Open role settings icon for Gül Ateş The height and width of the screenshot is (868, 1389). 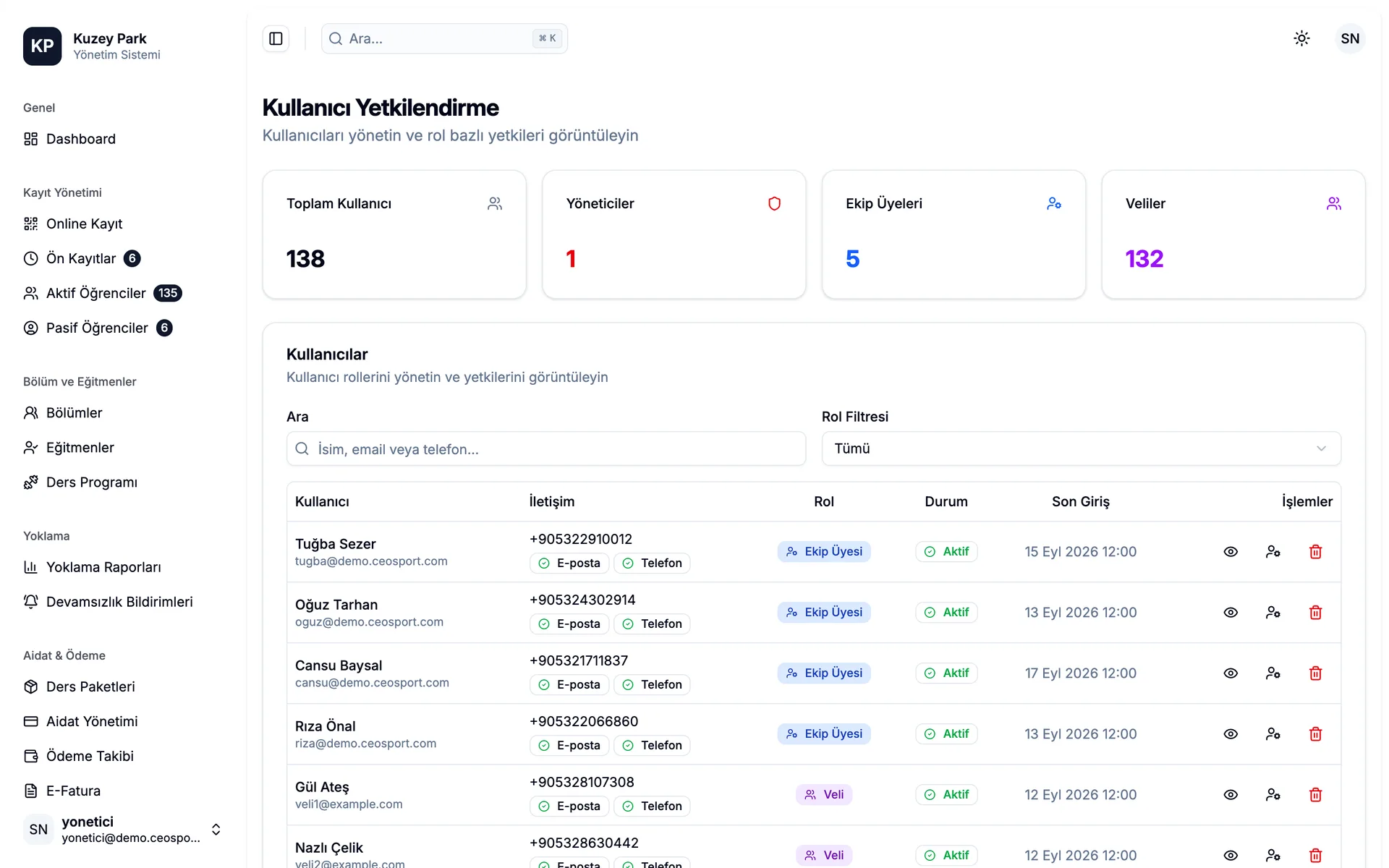(1273, 795)
